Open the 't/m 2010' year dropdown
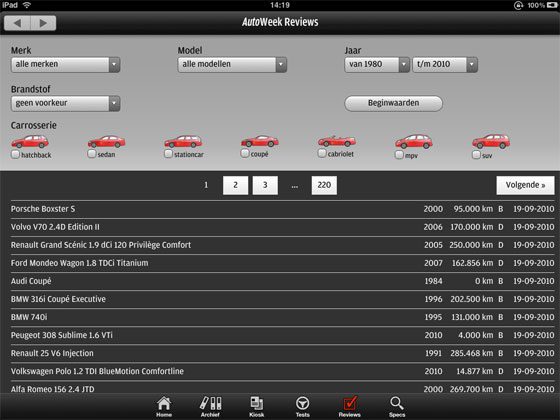560x420 pixels. pos(445,65)
